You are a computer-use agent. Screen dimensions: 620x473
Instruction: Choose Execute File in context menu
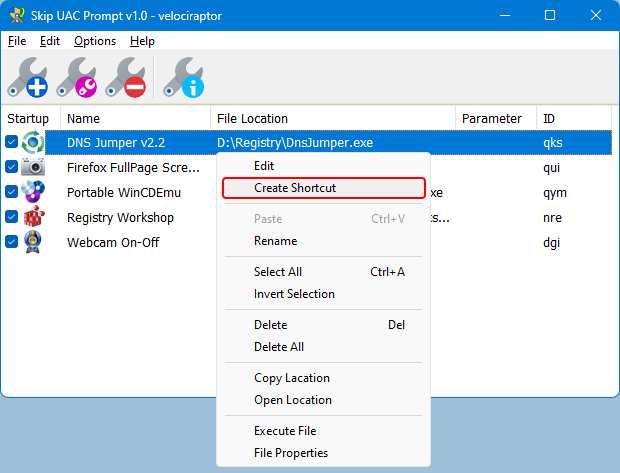pos(323,431)
